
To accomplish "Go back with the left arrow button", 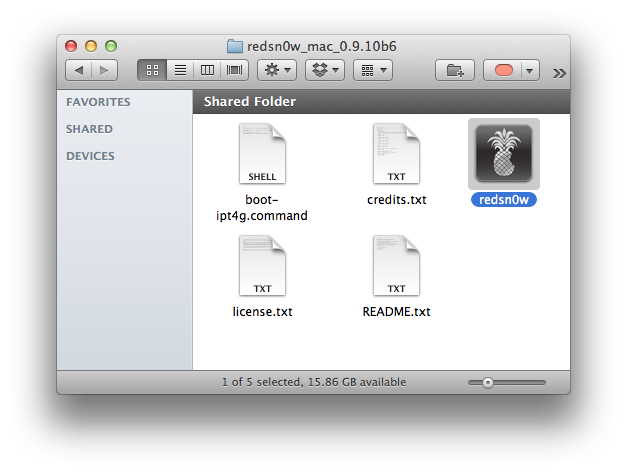I will (x=79, y=71).
